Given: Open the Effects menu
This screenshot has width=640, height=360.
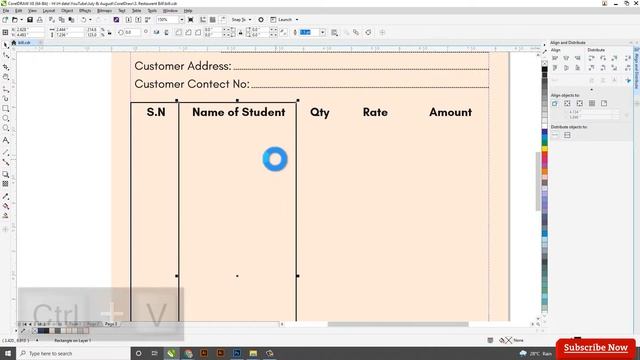Looking at the screenshot, I should point(85,11).
